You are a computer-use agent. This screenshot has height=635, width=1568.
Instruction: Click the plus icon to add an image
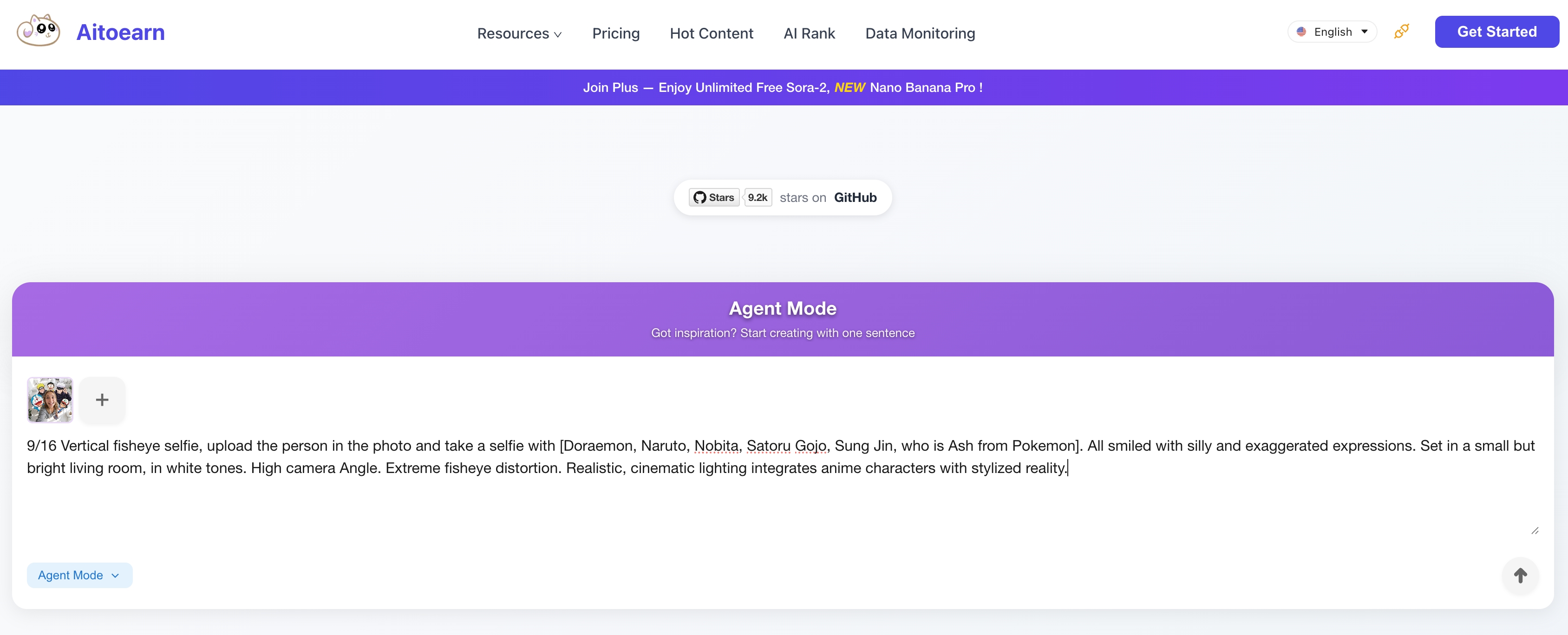pos(102,400)
